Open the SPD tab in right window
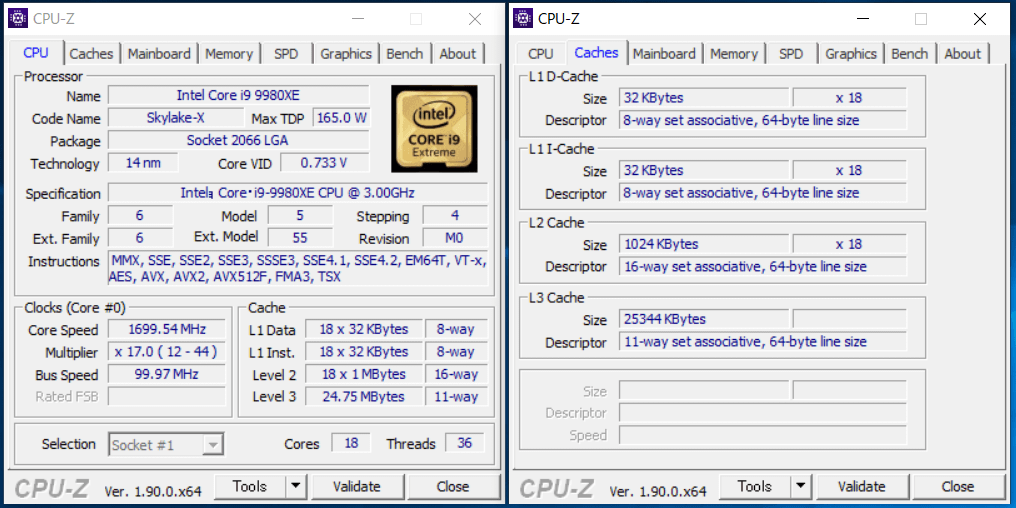This screenshot has height=508, width=1016. pyautogui.click(x=791, y=54)
